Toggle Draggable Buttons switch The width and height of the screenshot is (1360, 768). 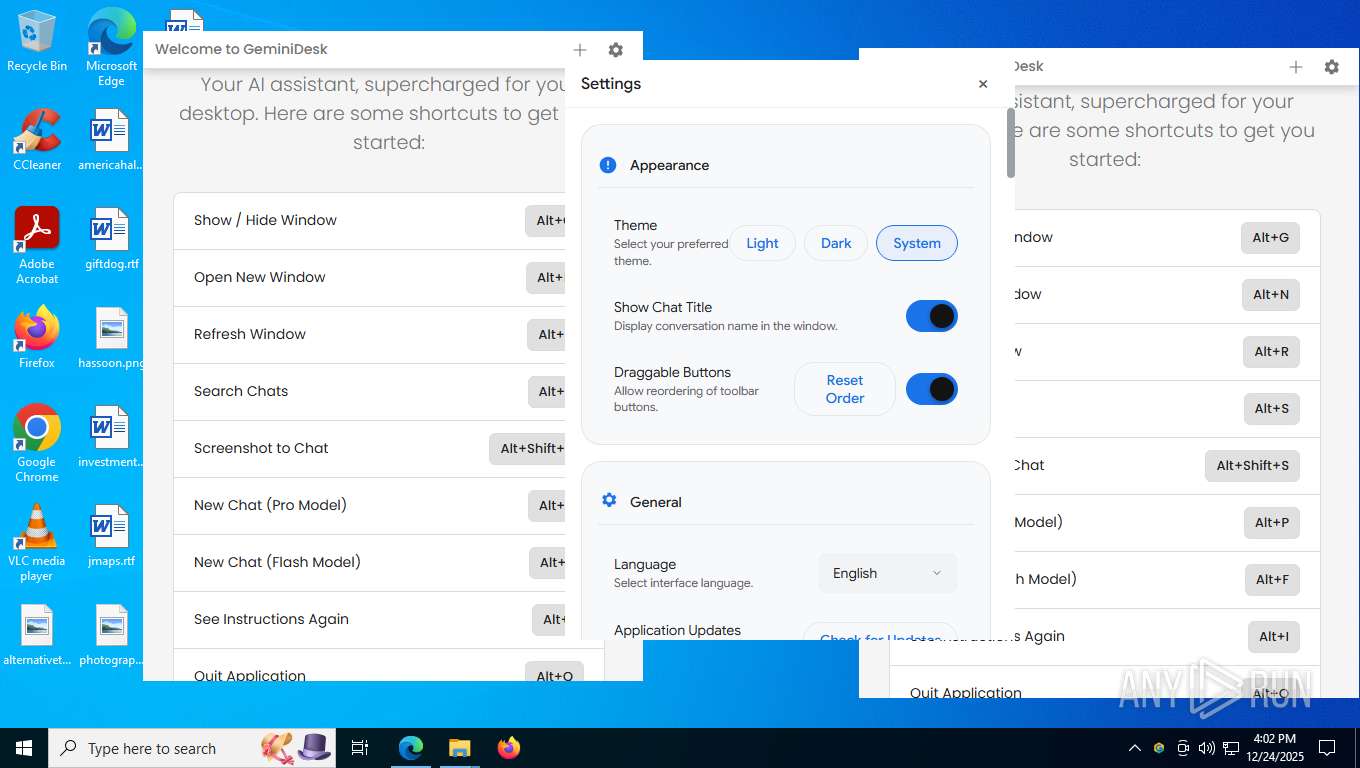[x=932, y=389]
